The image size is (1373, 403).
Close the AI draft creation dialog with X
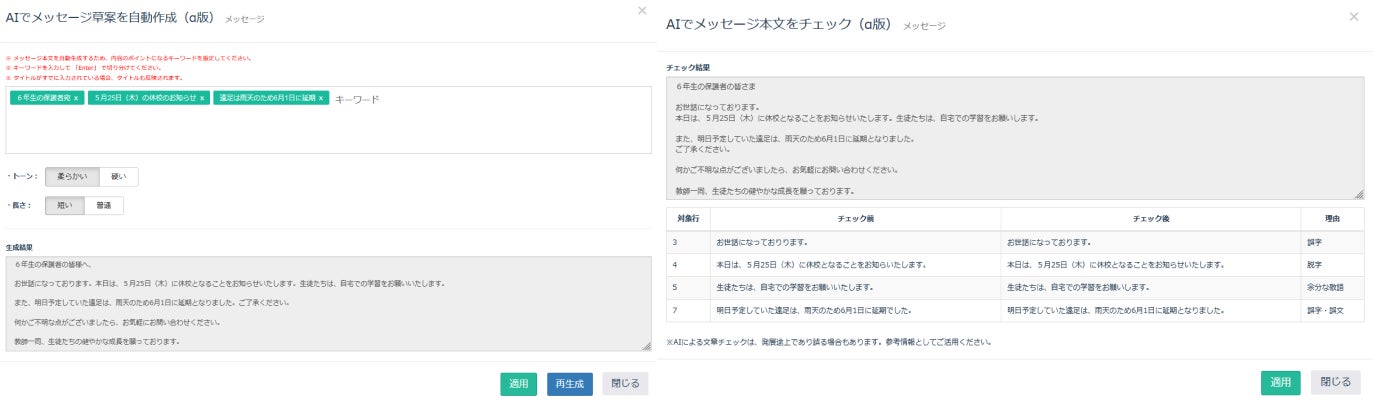[642, 11]
